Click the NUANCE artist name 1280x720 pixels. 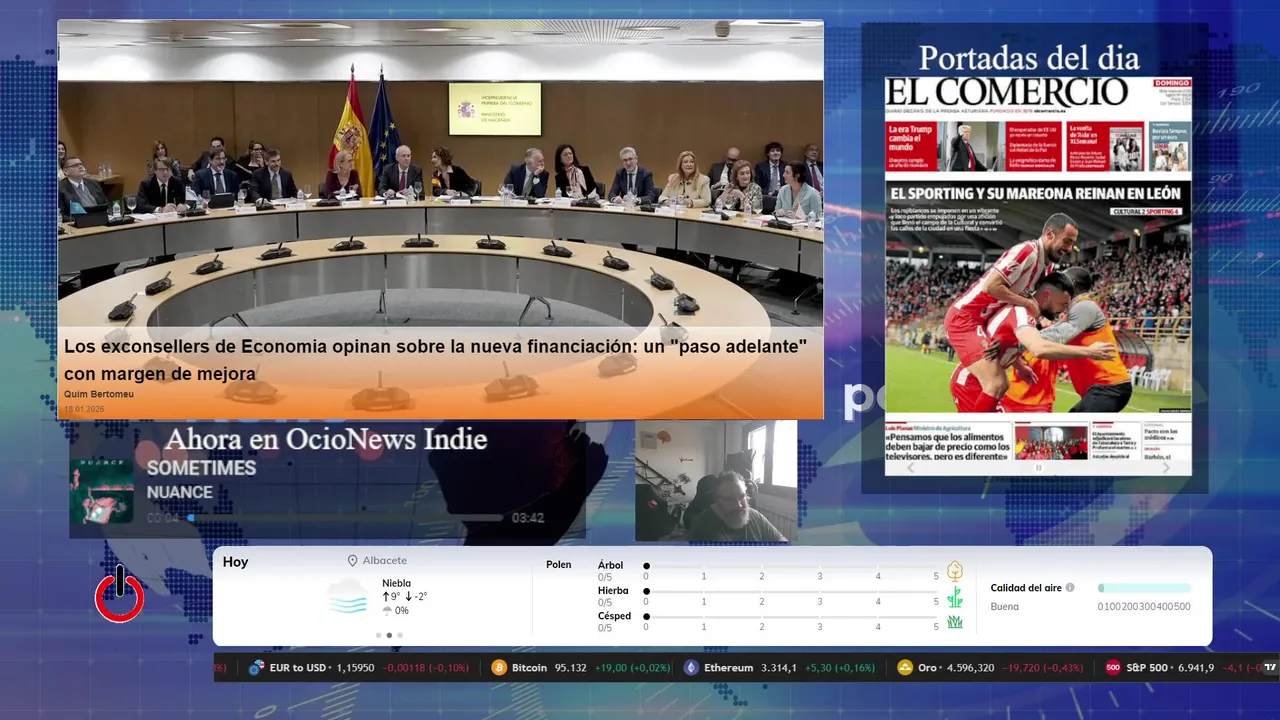180,492
